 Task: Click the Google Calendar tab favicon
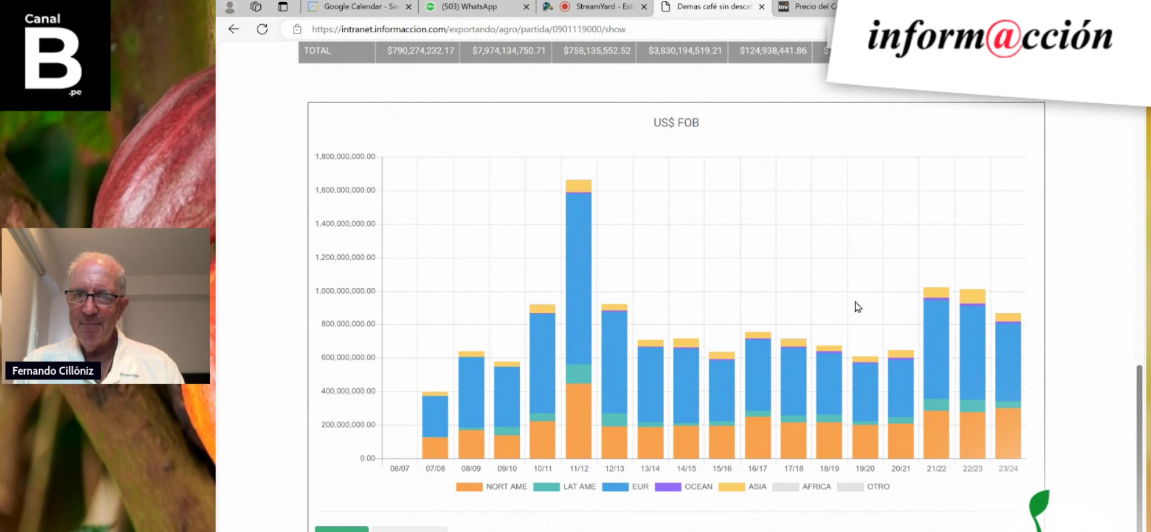(313, 7)
